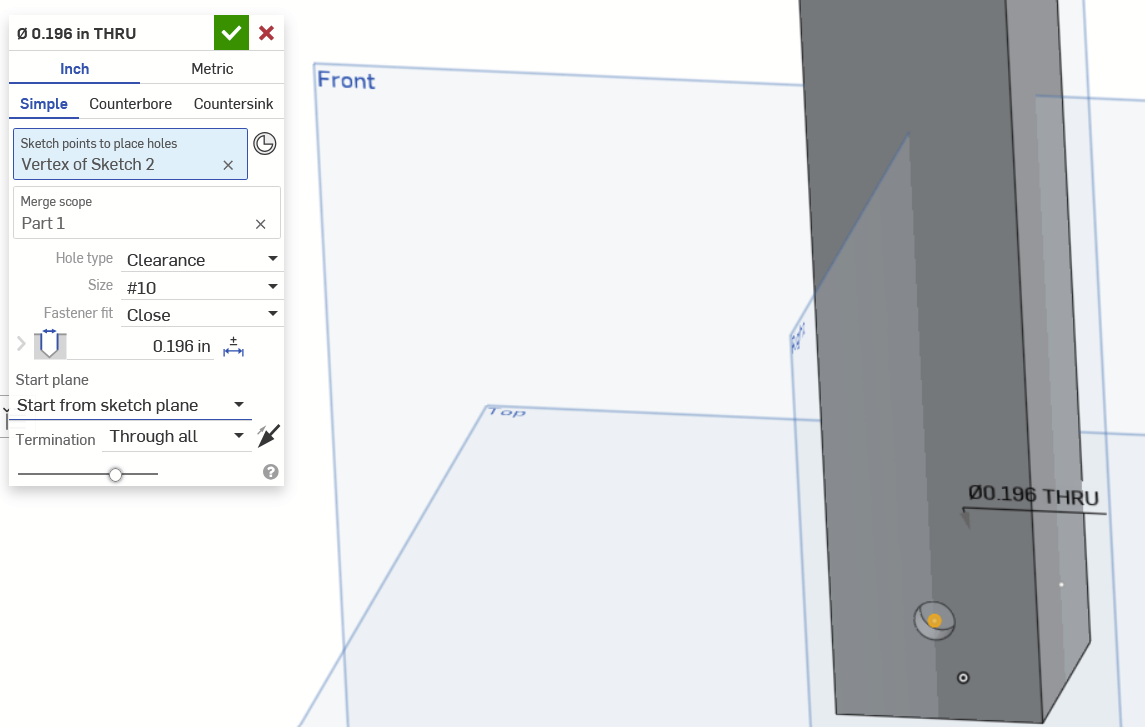Select the Countersink hole style tab

234,104
